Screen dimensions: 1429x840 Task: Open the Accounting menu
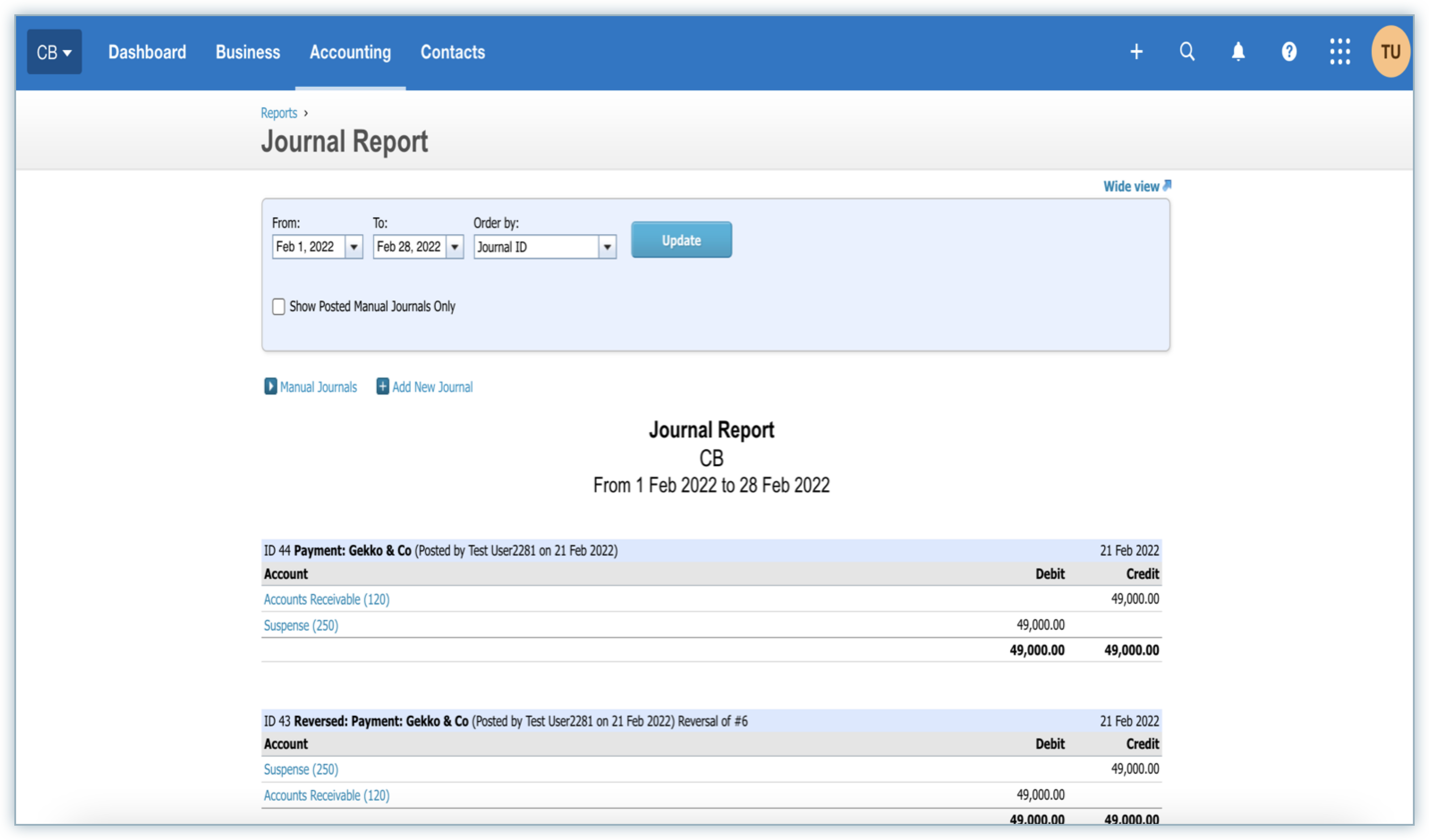coord(350,52)
